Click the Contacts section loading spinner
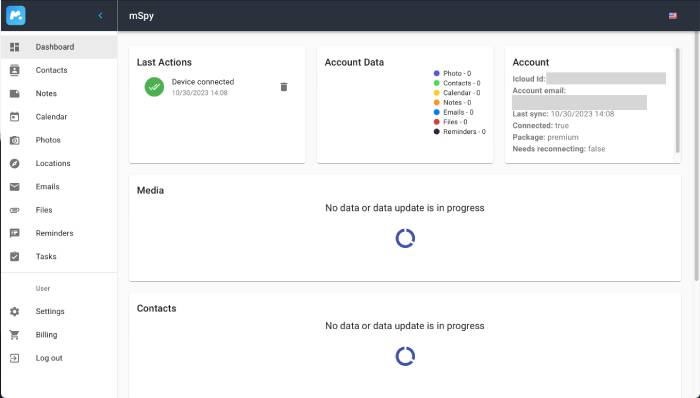Image resolution: width=700 pixels, height=398 pixels. (405, 356)
